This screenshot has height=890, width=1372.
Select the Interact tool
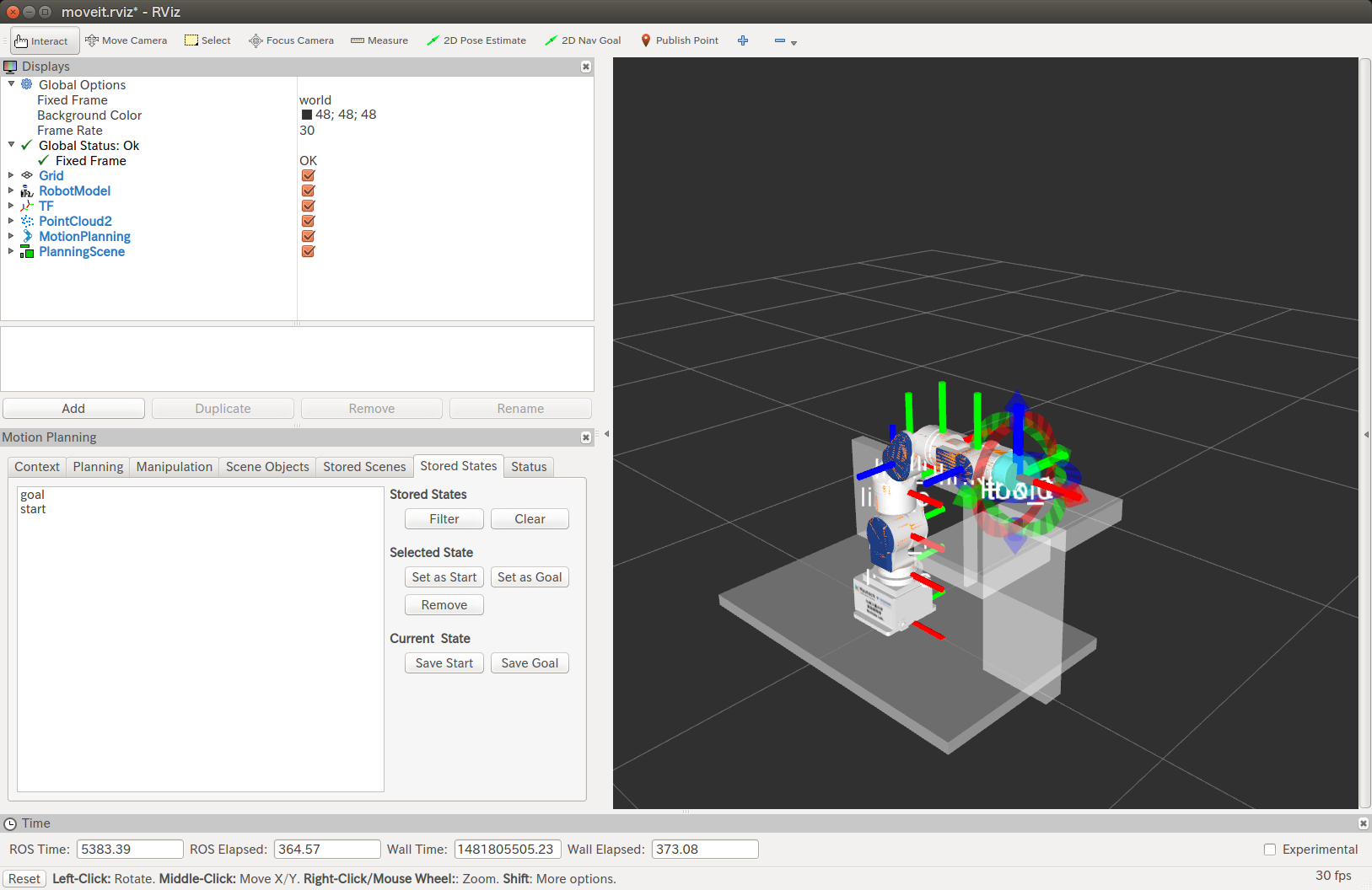[44, 40]
